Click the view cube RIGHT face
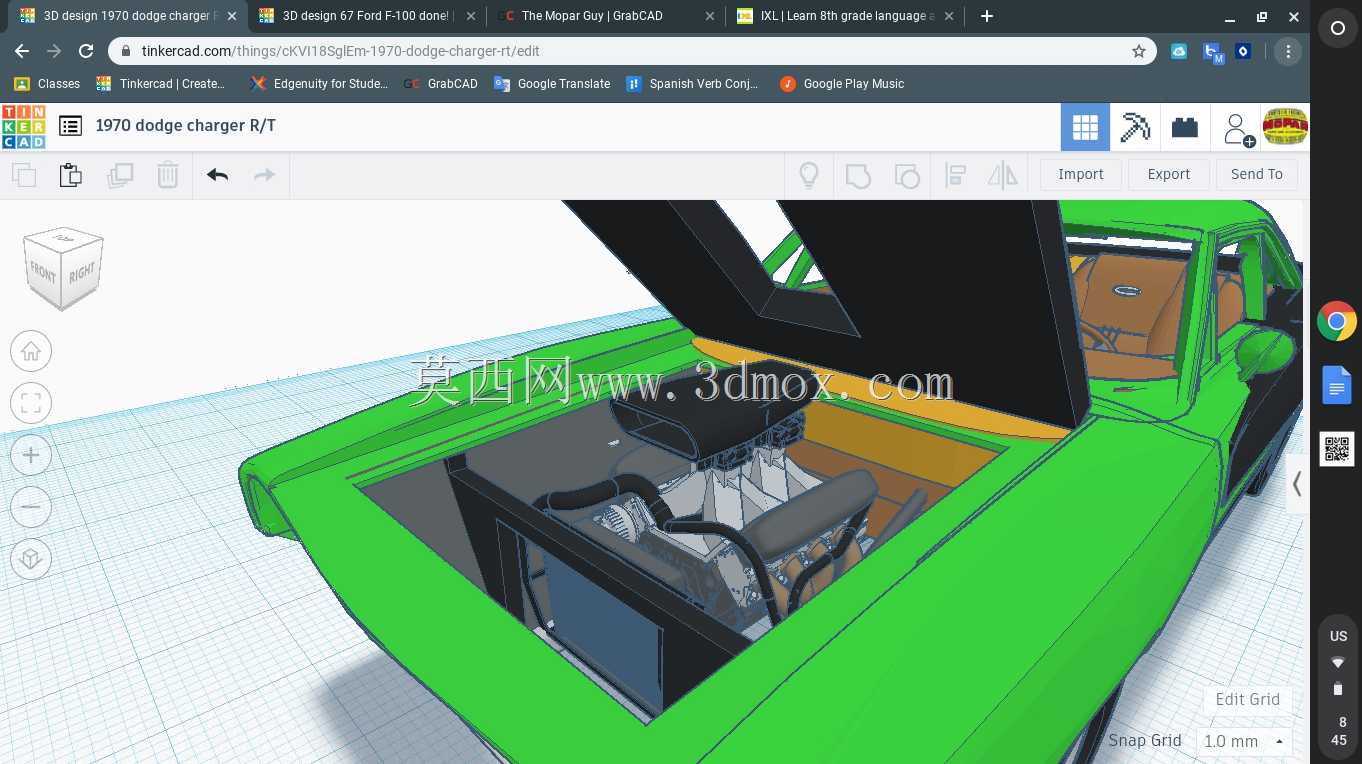1362x764 pixels. [82, 272]
